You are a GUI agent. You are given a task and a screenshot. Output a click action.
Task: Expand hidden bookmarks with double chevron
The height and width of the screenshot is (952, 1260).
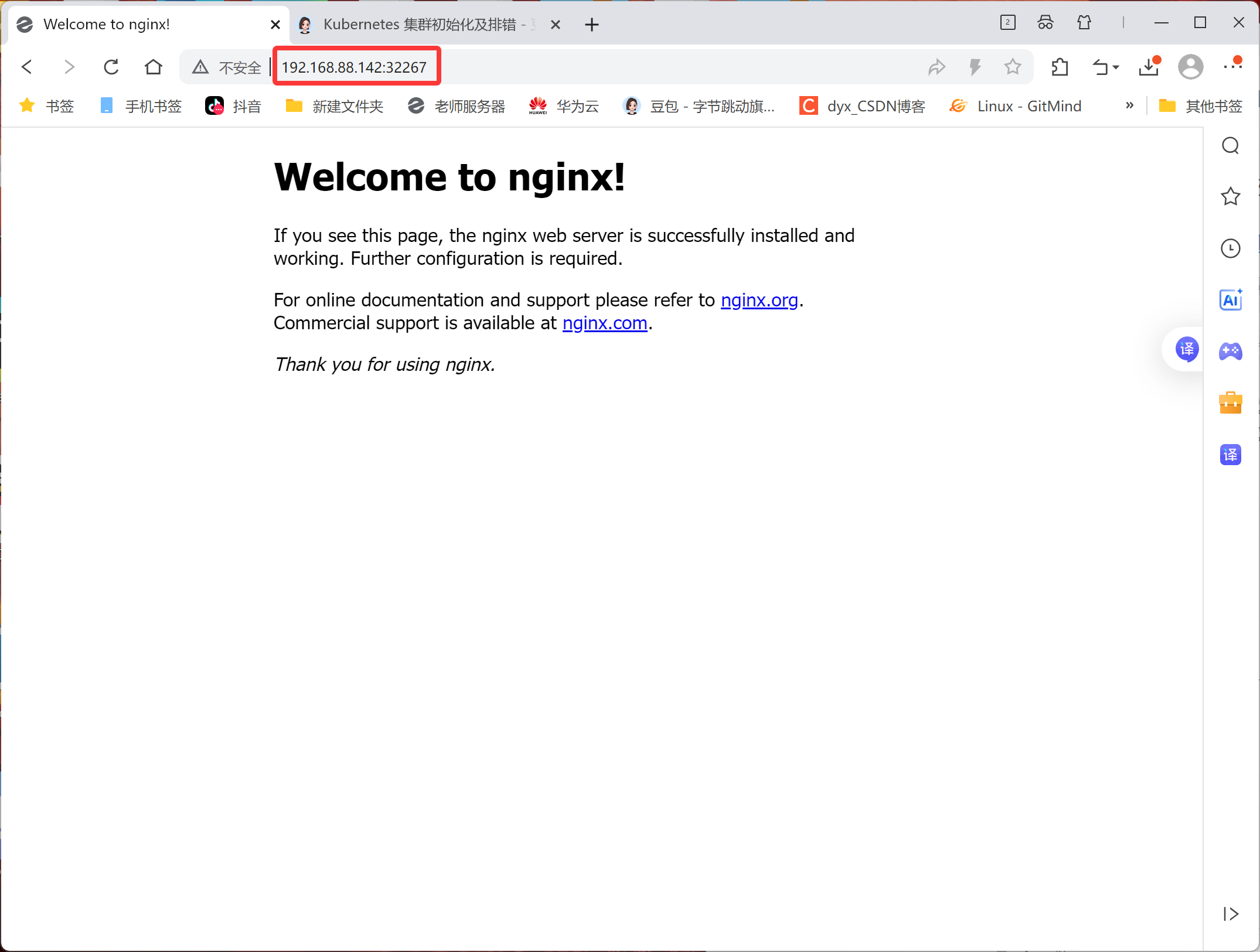pyautogui.click(x=1129, y=105)
